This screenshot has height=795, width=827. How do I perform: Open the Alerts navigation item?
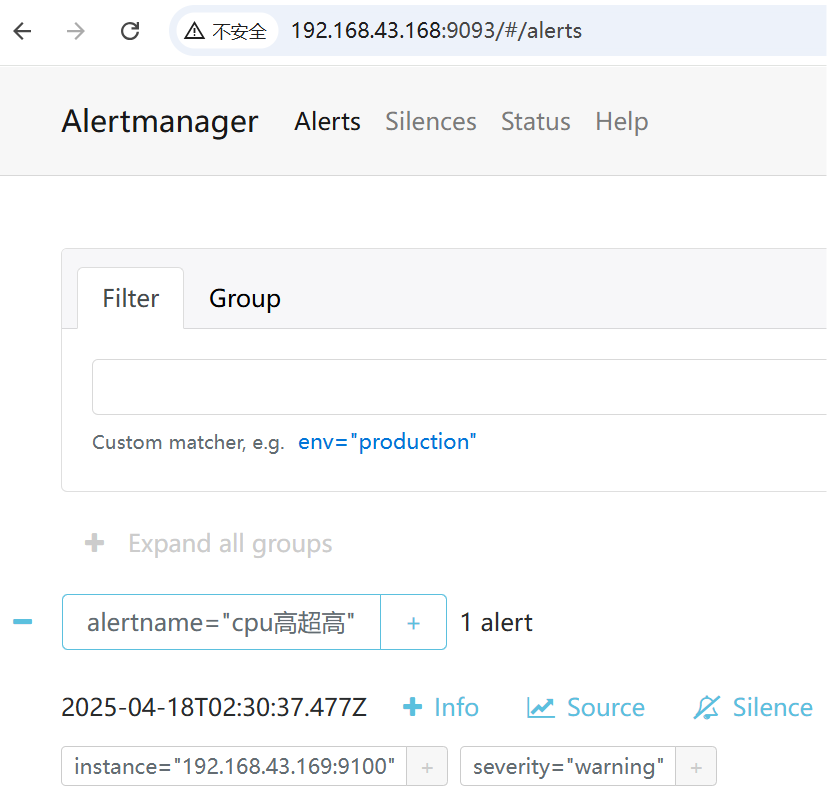point(327,121)
